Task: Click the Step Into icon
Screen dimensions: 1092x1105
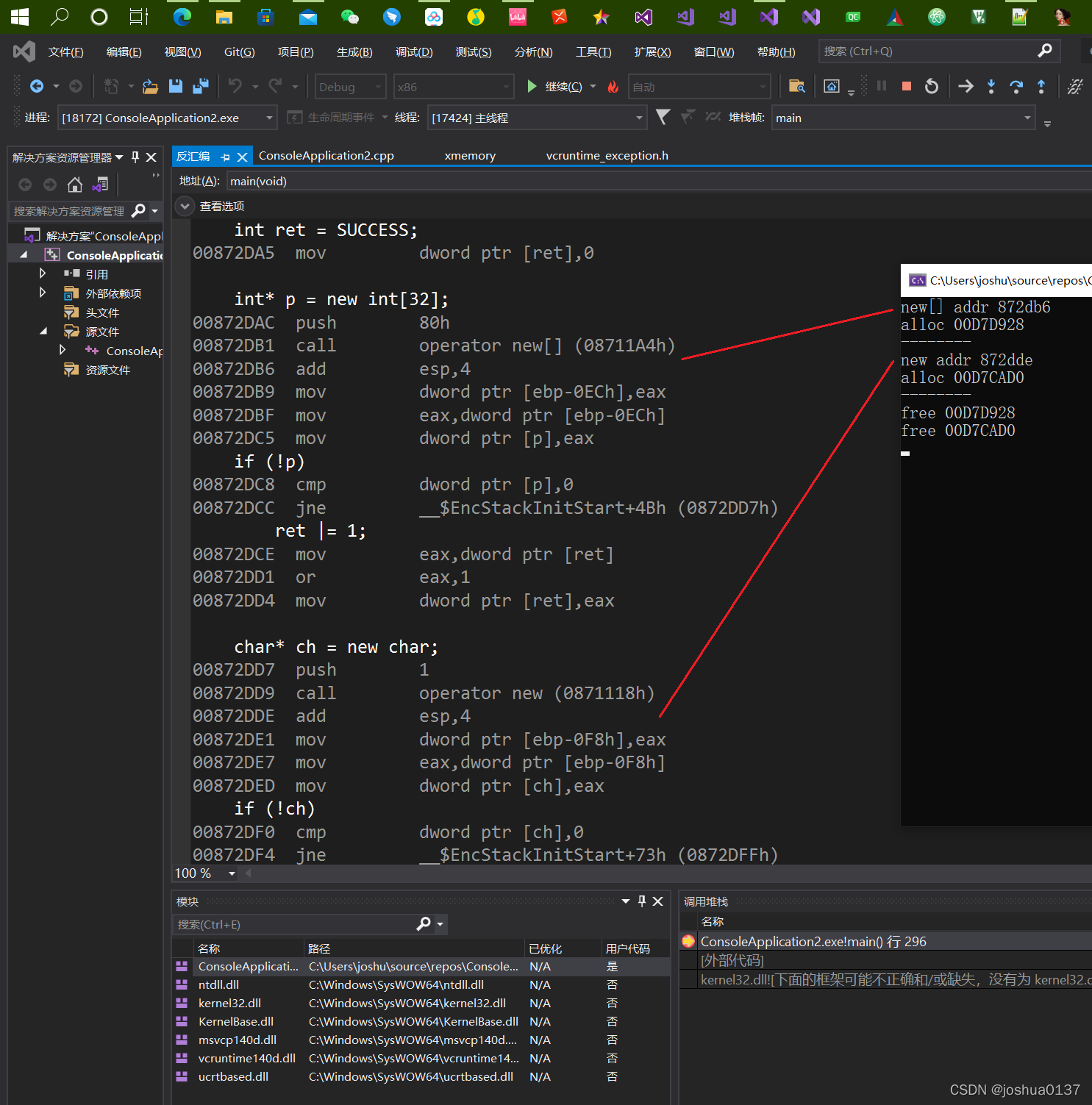Action: coord(991,87)
